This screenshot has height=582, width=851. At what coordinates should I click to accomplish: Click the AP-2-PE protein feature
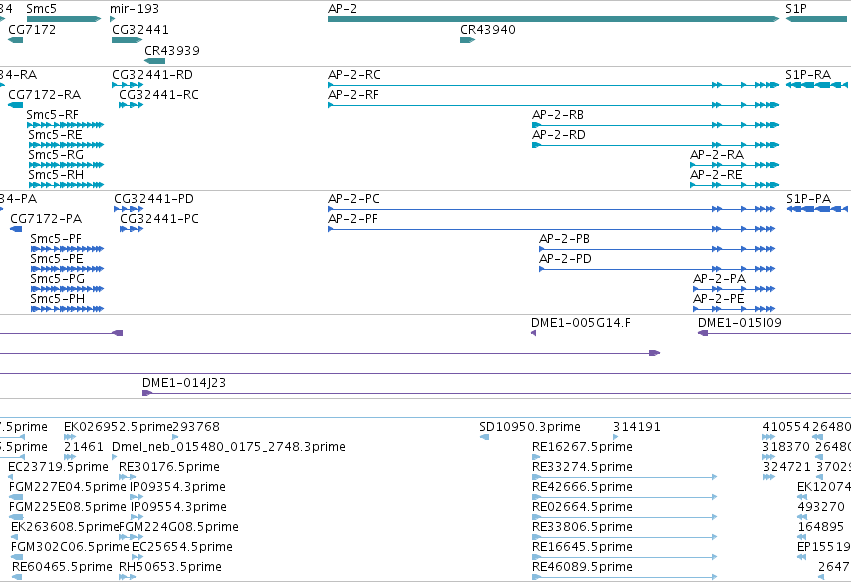click(734, 309)
